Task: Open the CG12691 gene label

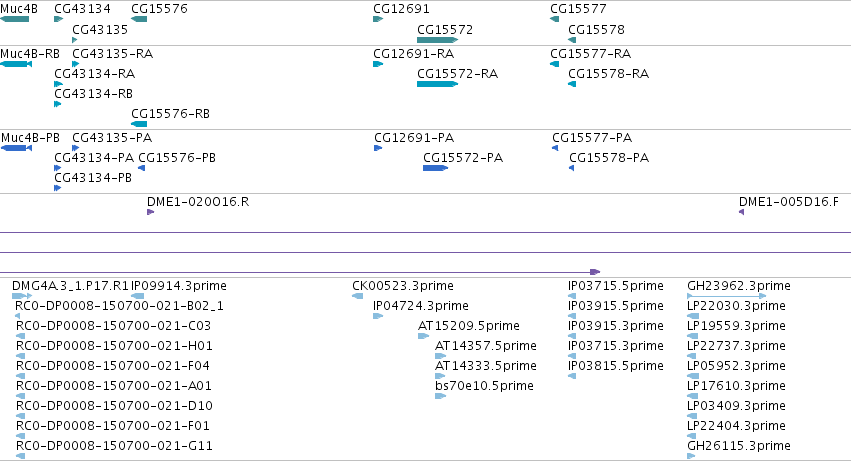Action: [401, 9]
